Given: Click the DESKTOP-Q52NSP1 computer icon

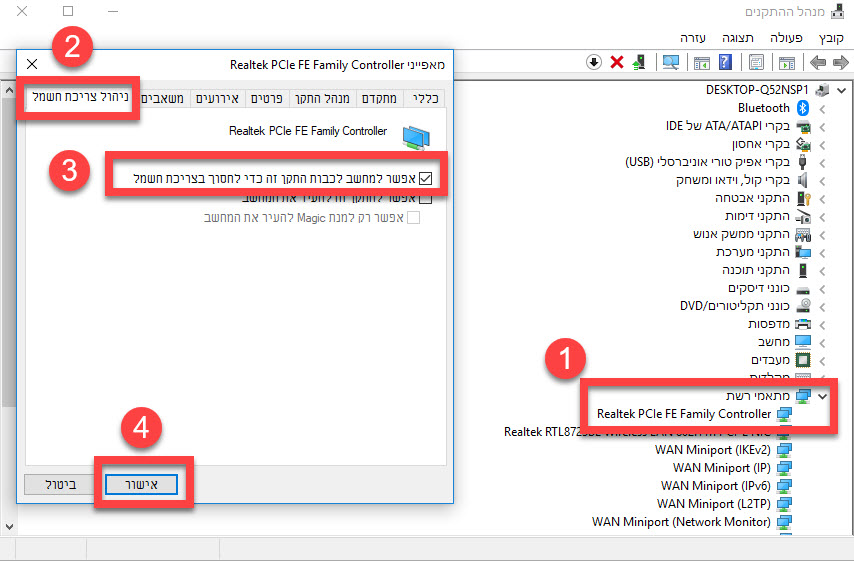Looking at the screenshot, I should coord(822,90).
